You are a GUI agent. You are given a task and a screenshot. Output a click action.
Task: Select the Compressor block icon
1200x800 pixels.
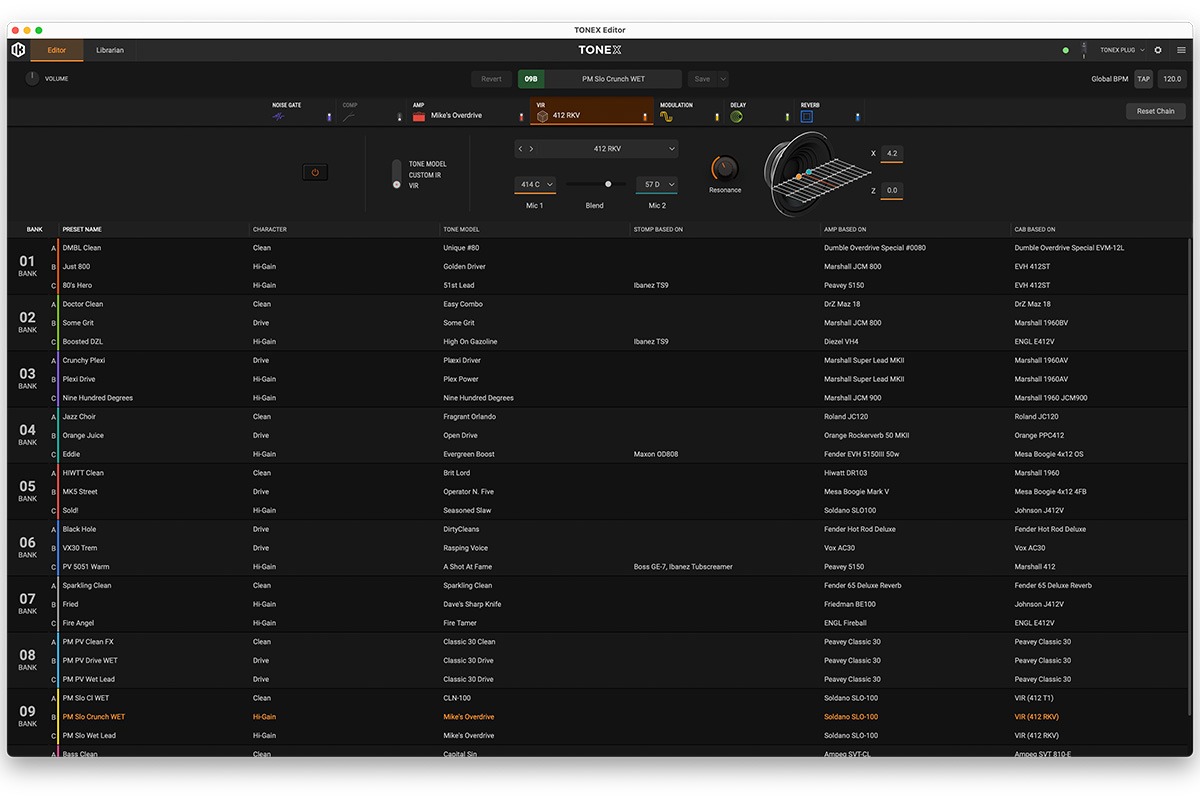pos(349,117)
